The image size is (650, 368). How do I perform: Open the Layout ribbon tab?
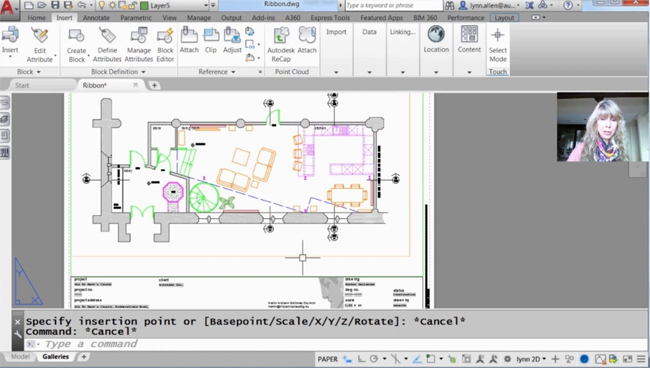click(x=504, y=18)
